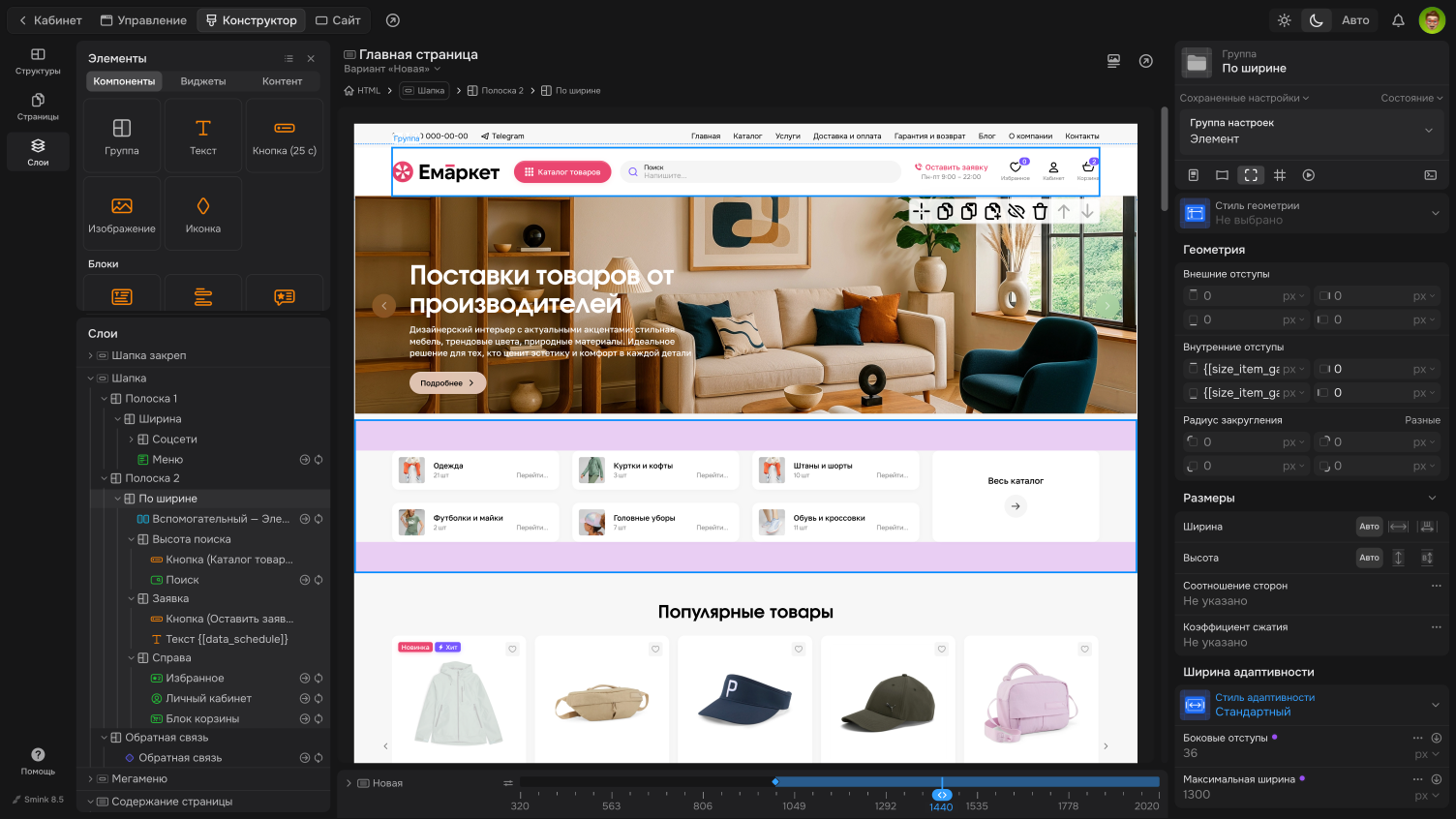Open the Стиль адаптивности dropdown

pos(1311,705)
